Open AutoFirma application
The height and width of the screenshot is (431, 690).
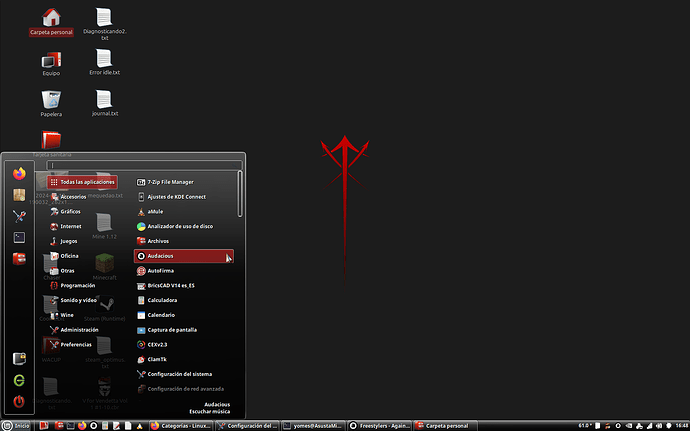tap(184, 271)
